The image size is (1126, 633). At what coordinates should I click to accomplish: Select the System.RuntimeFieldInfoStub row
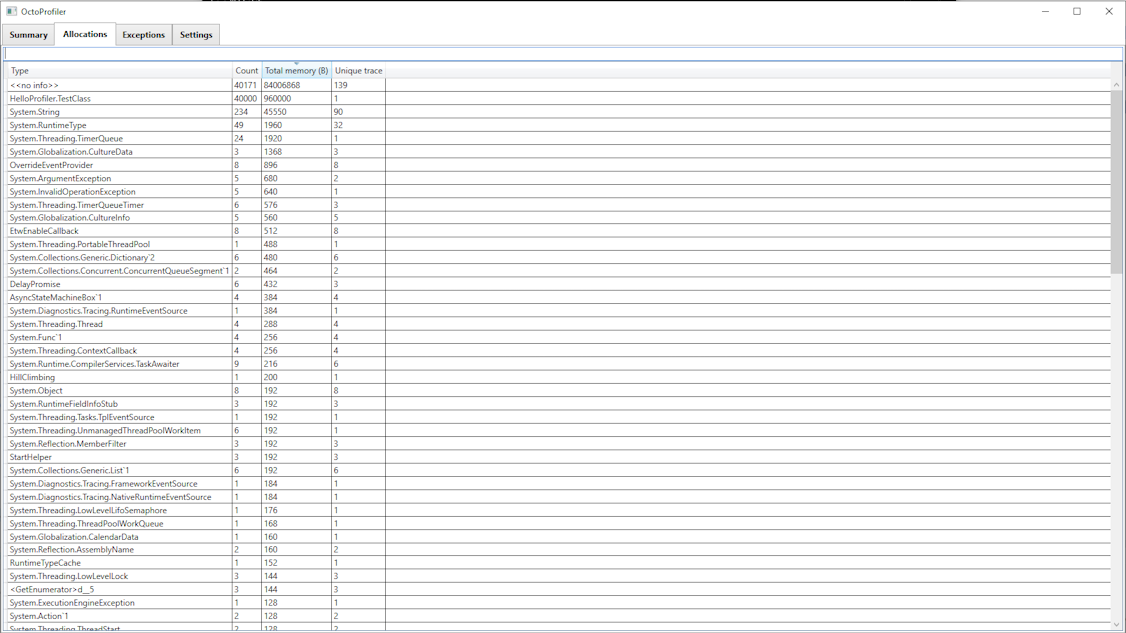559,404
